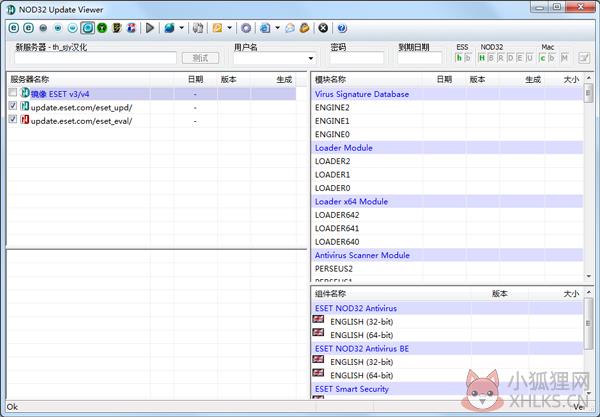Click the speech bubble toolbar icon

point(290,28)
